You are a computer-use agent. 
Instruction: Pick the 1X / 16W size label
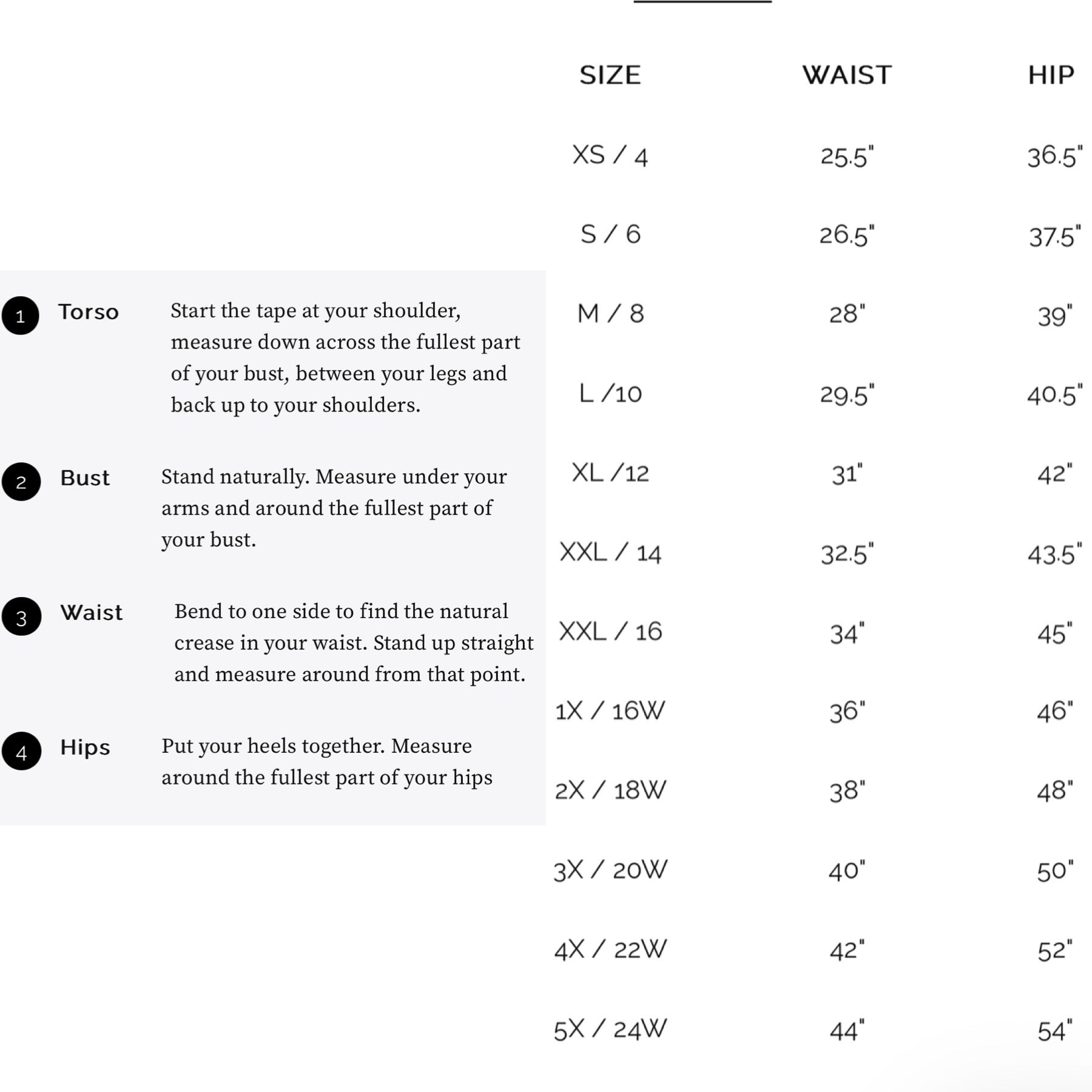610,710
